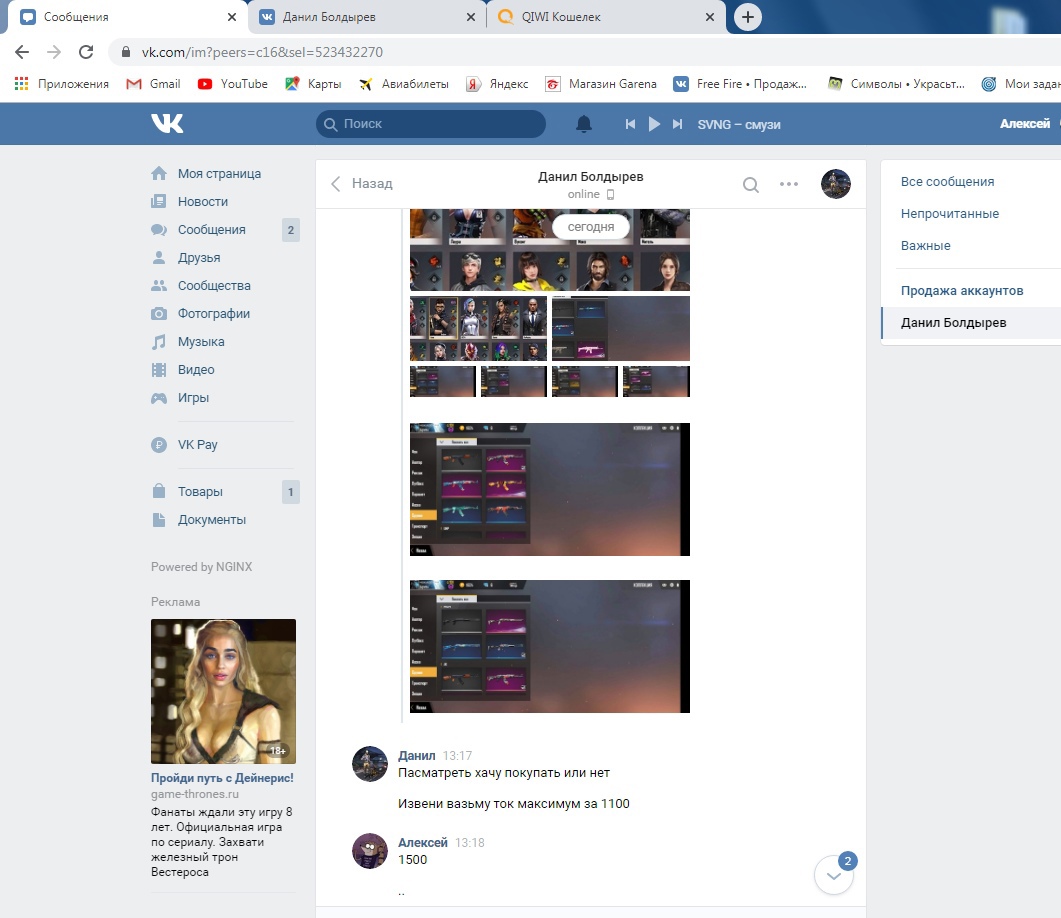Open Моя страница in sidebar
Screen dimensions: 1061x918
coord(219,174)
